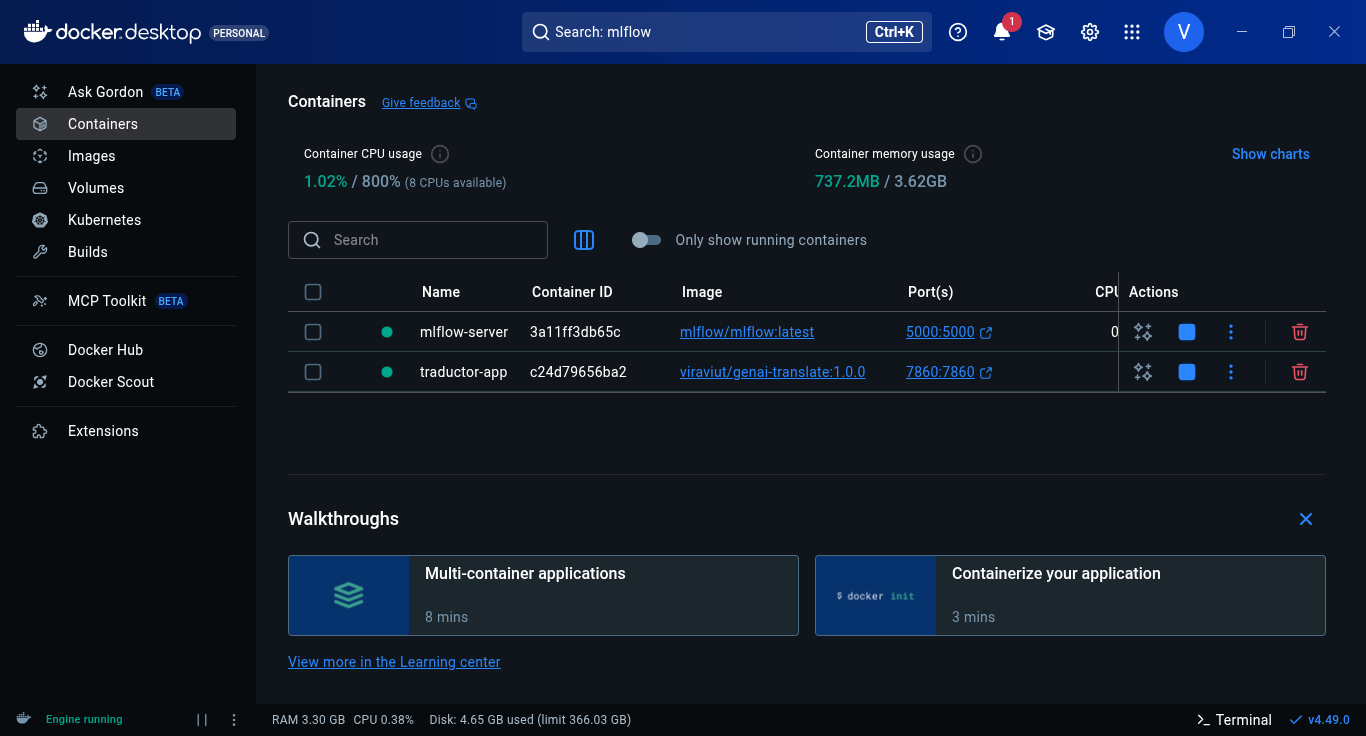Toggle Only show running containers switch
This screenshot has width=1366, height=736.
tap(647, 240)
